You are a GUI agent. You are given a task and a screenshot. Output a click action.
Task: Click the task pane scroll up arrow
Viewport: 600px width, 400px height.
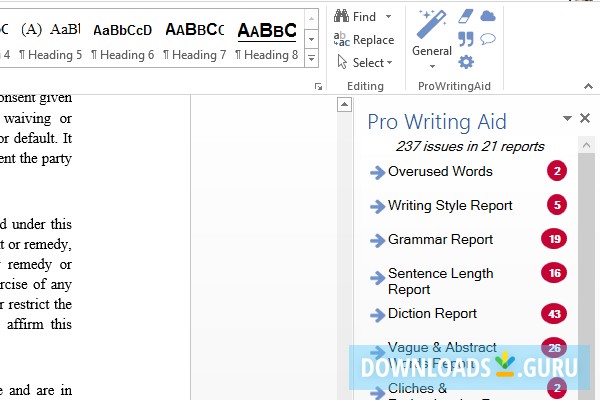click(x=586, y=145)
